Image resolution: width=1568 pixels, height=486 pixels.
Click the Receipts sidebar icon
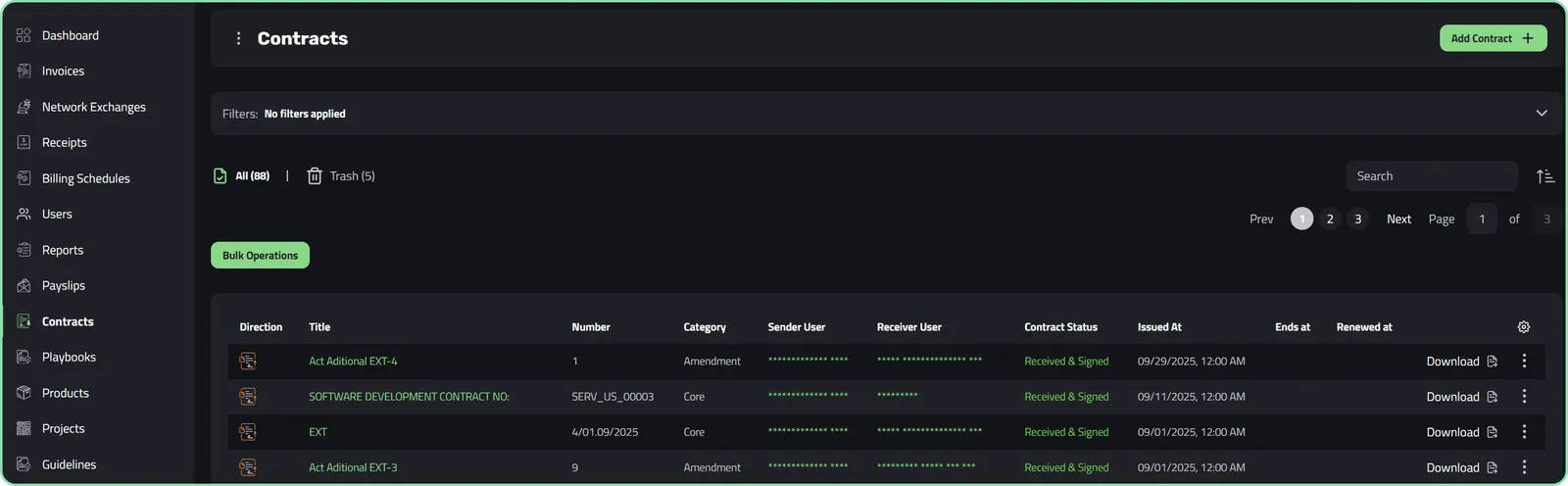point(24,142)
